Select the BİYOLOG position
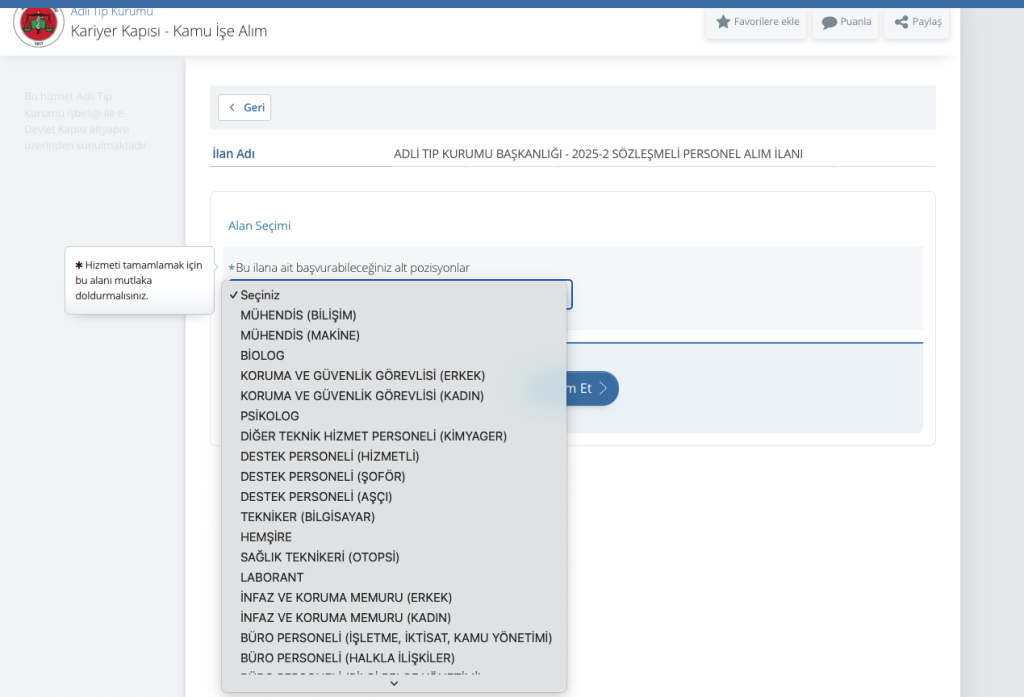 [x=262, y=355]
